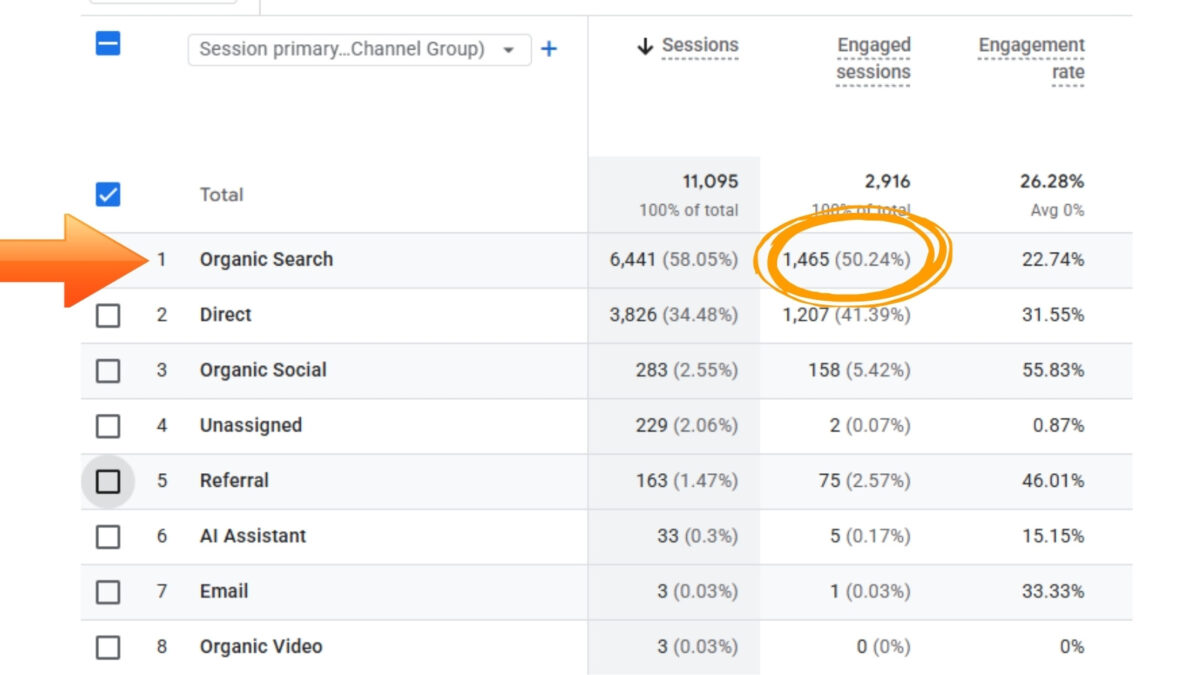This screenshot has height=675, width=1200.
Task: Check the Organic Video row checkbox
Action: [108, 647]
